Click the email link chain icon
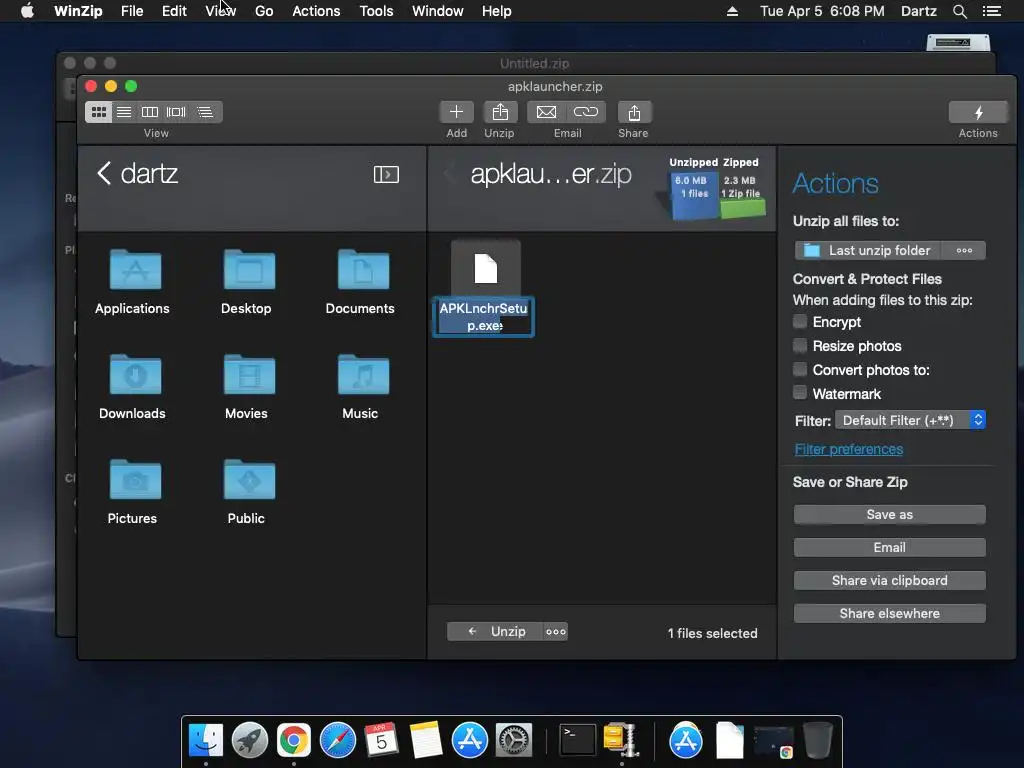1024x768 pixels. 586,112
